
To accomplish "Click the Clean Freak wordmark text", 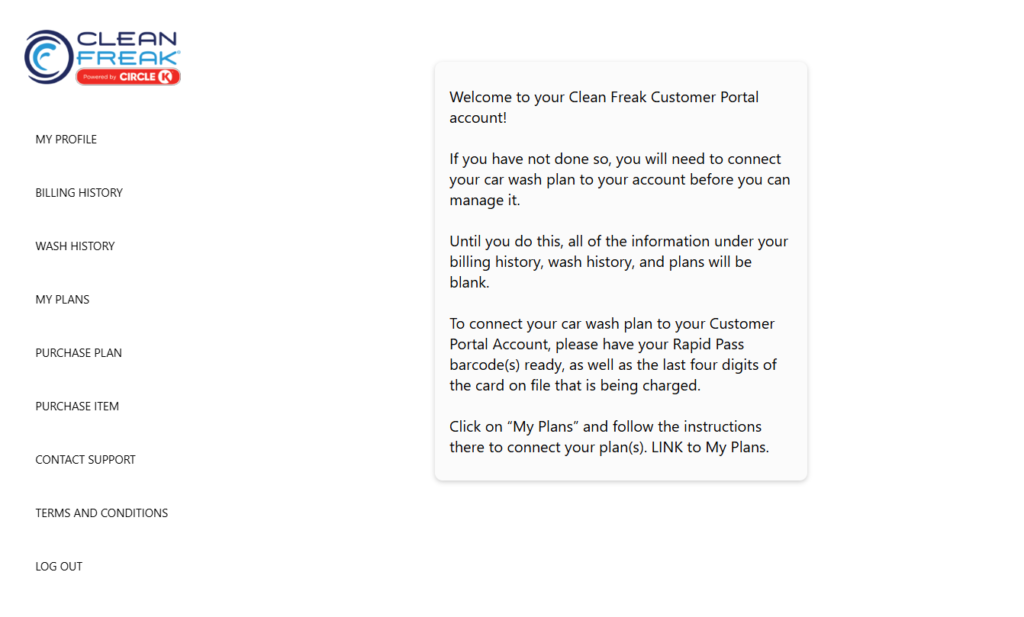I will 128,48.
